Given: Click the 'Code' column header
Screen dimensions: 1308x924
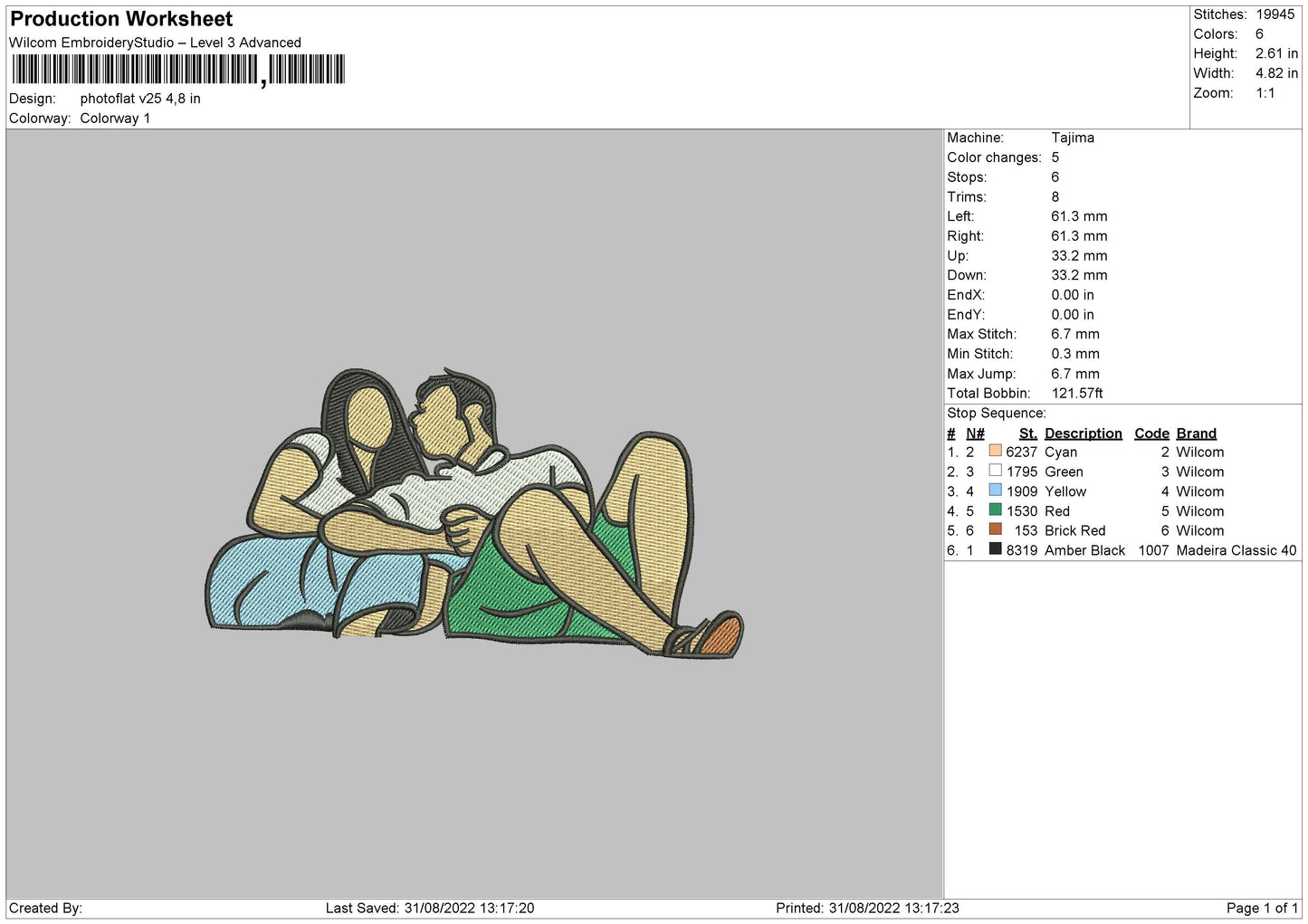Looking at the screenshot, I should point(1151,433).
